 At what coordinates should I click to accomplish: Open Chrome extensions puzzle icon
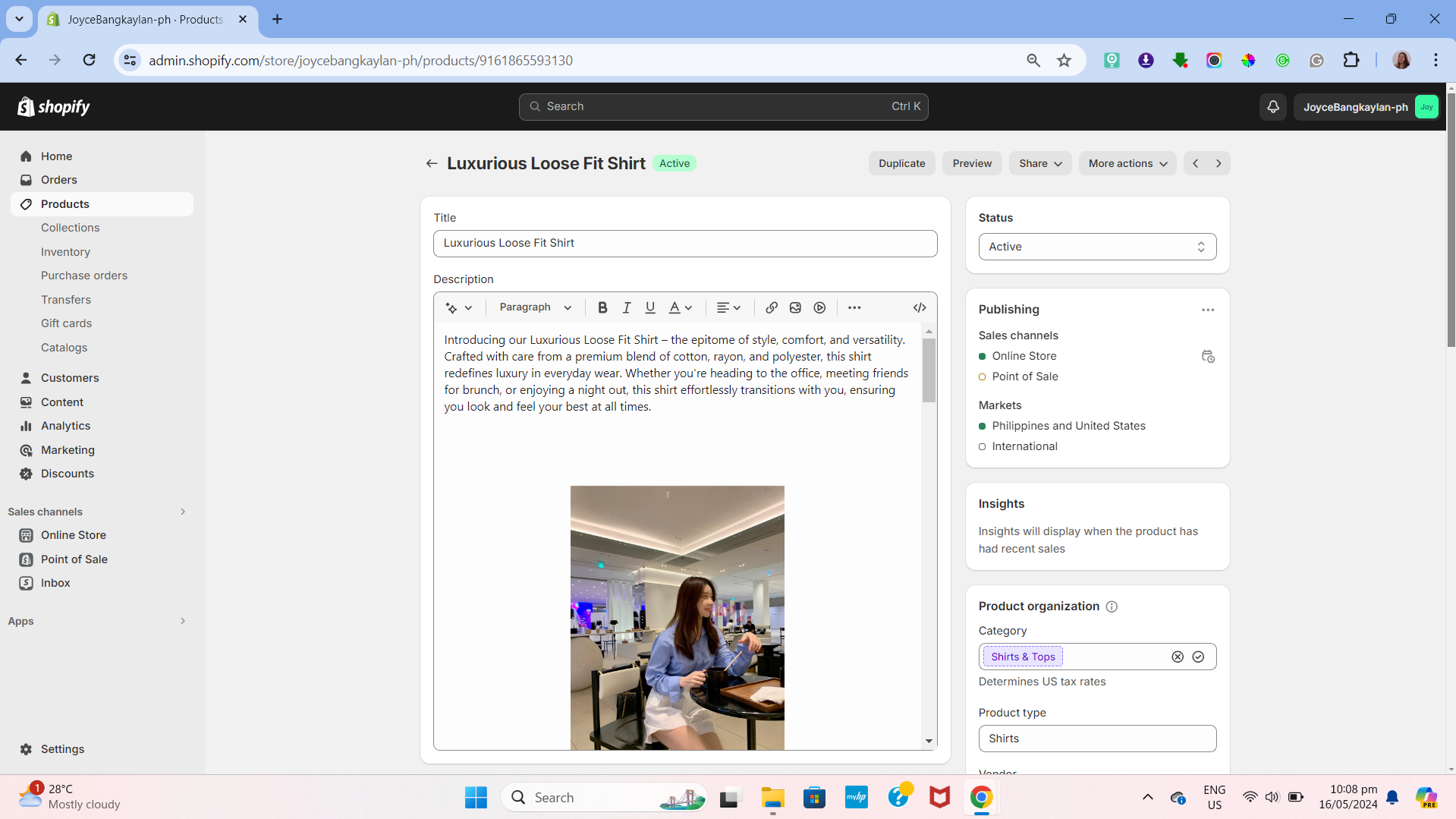coord(1351,61)
